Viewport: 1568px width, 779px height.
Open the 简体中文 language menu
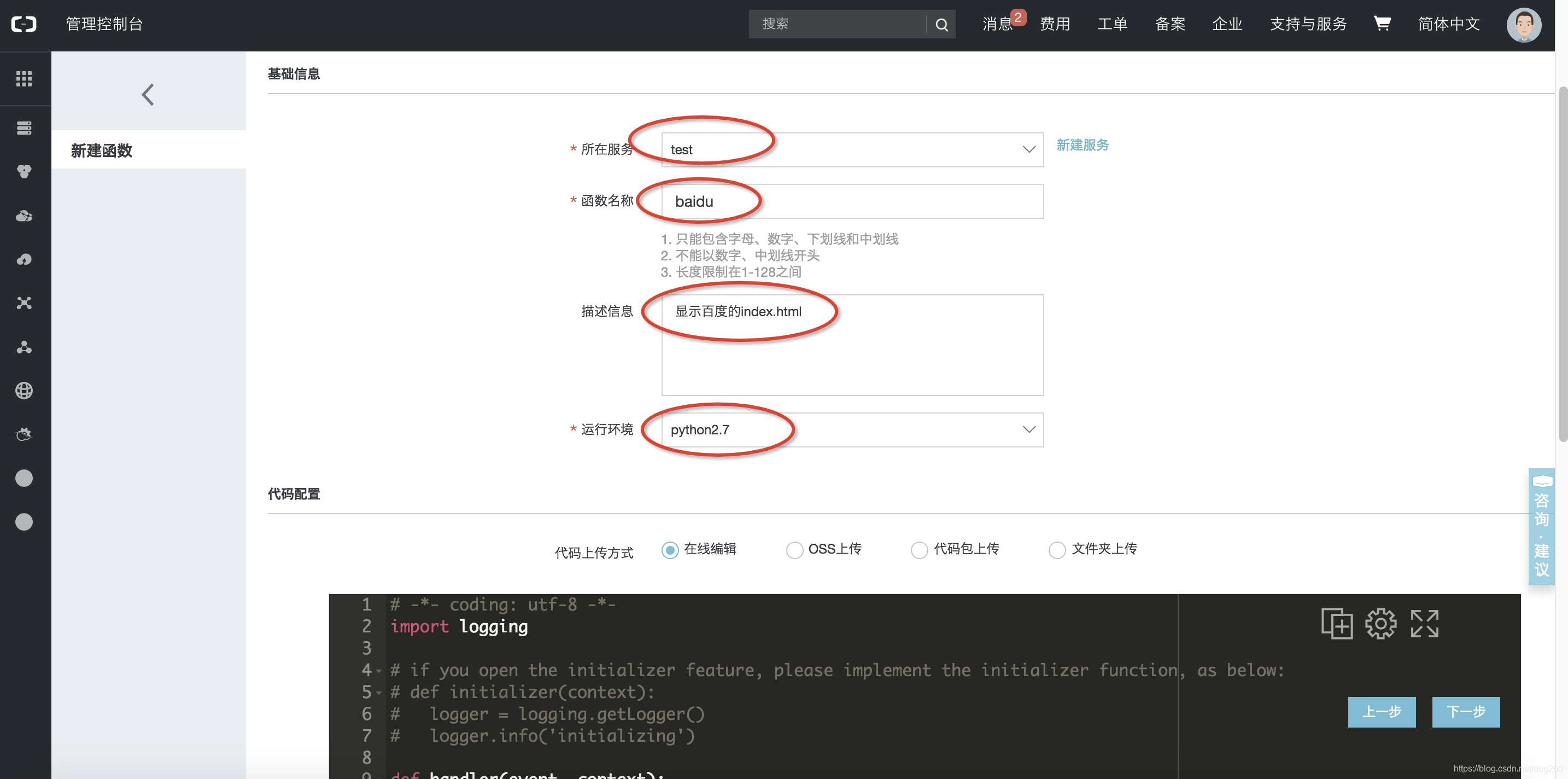point(1448,24)
